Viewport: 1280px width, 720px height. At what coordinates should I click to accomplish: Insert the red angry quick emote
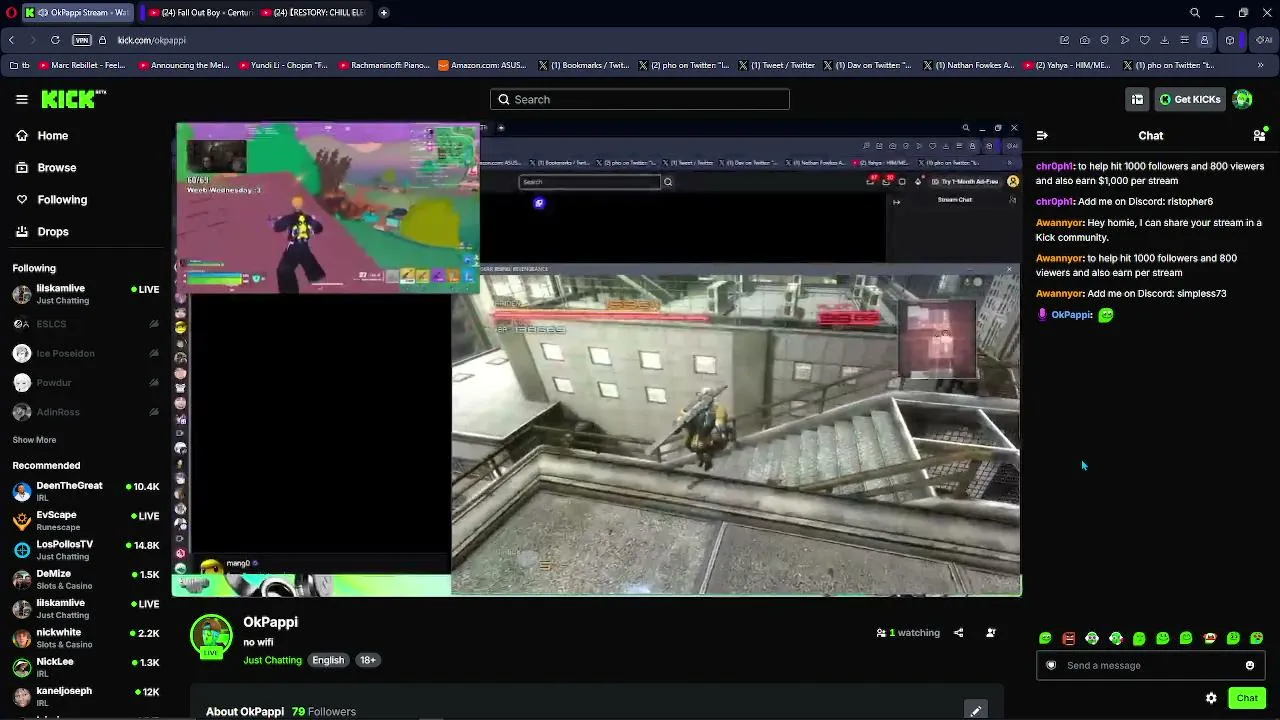pyautogui.click(x=1069, y=638)
